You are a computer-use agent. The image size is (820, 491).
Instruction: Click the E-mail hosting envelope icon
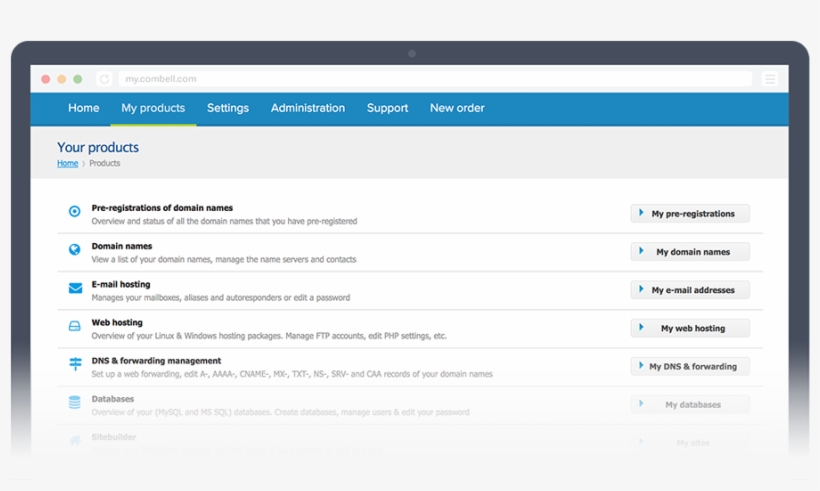(x=75, y=288)
